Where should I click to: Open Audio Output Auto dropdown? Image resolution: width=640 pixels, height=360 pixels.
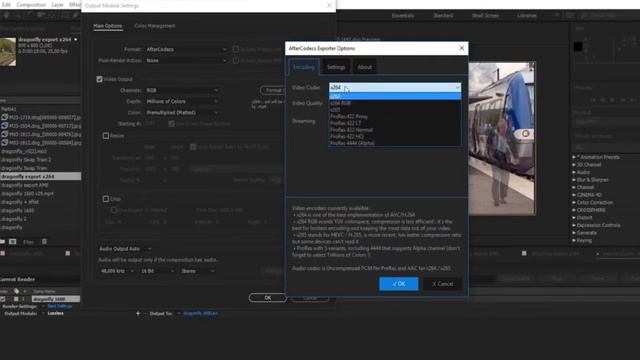[125, 249]
